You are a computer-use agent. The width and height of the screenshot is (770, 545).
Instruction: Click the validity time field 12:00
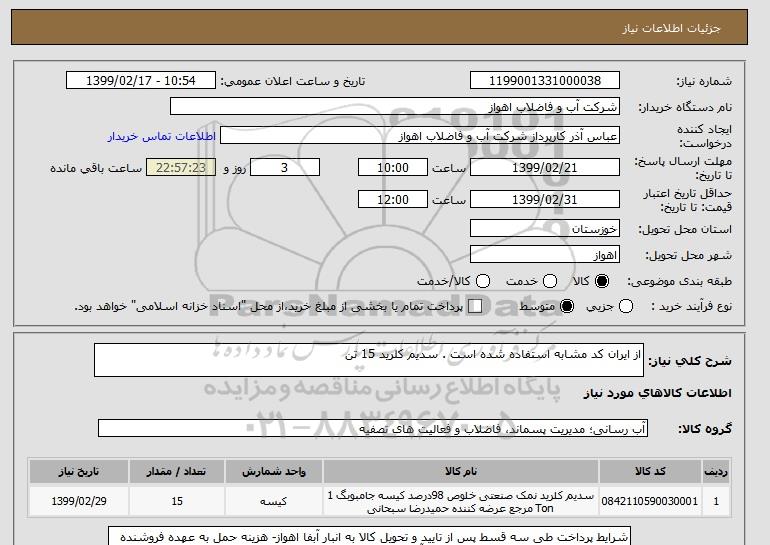tap(393, 199)
